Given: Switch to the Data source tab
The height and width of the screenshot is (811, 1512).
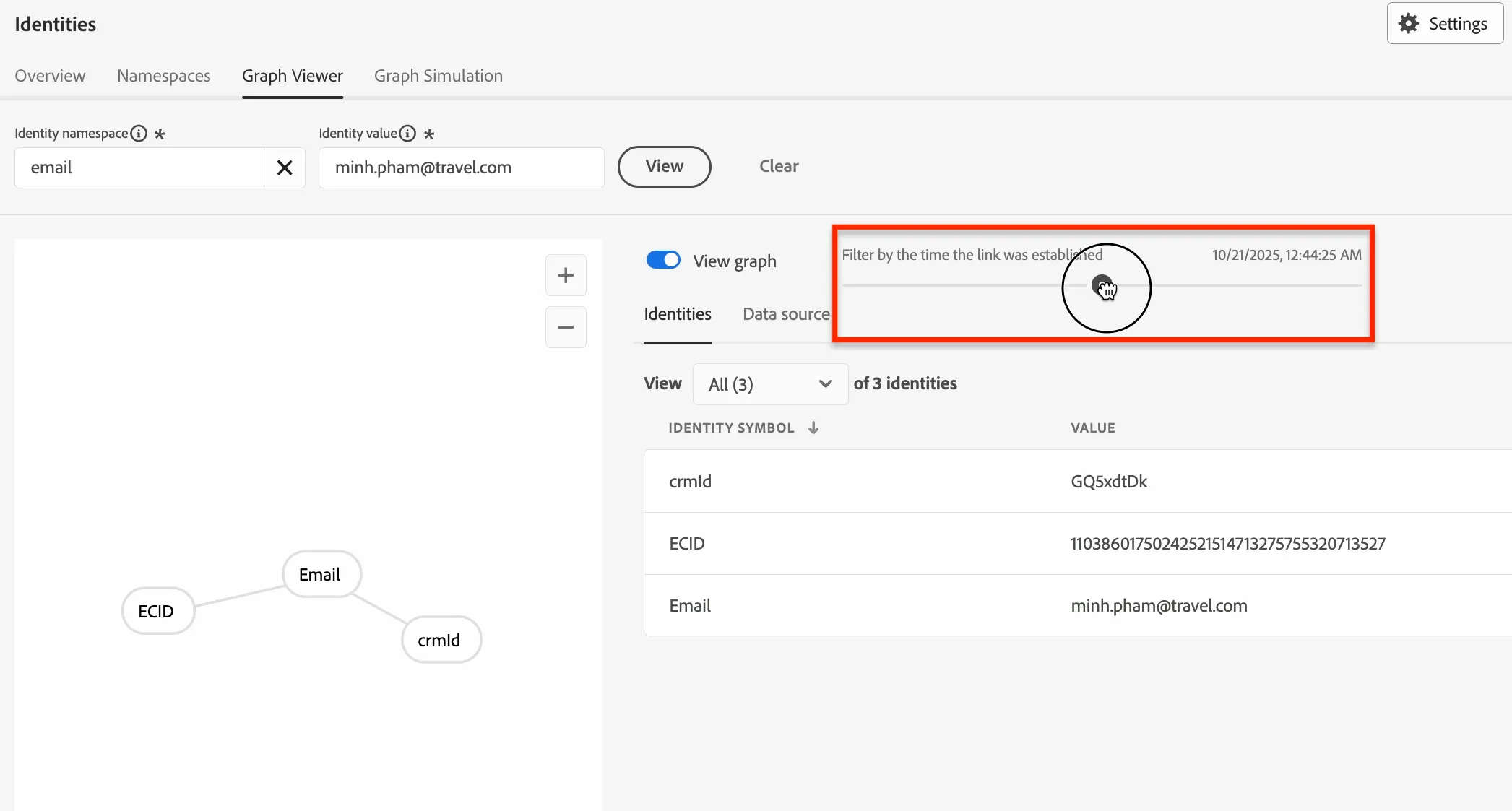Looking at the screenshot, I should tap(786, 314).
